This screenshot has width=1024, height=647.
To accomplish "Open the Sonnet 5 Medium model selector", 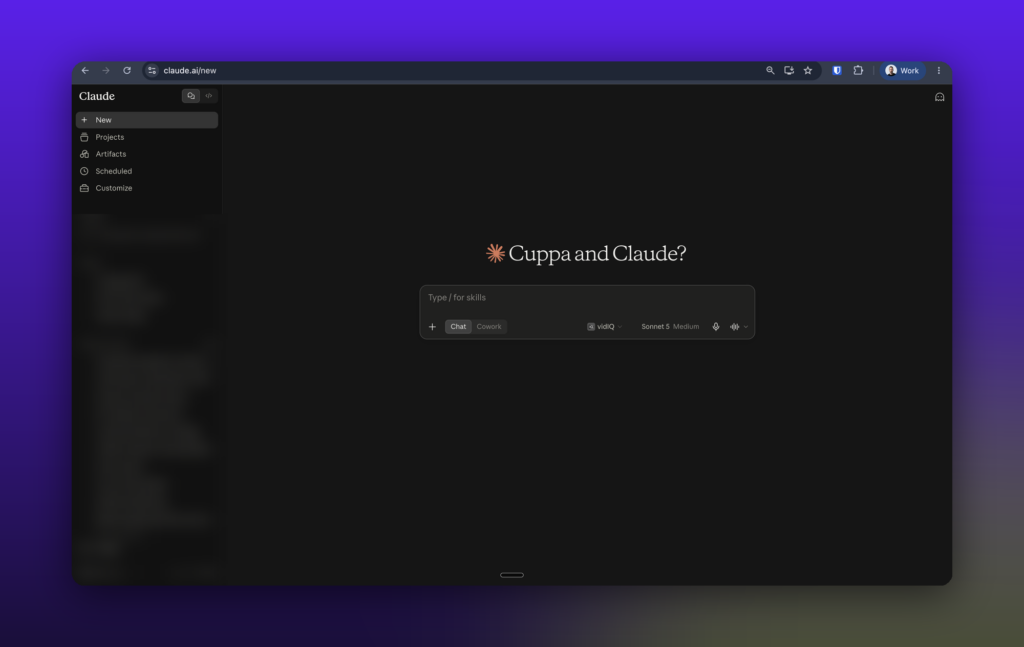I will [x=670, y=326].
